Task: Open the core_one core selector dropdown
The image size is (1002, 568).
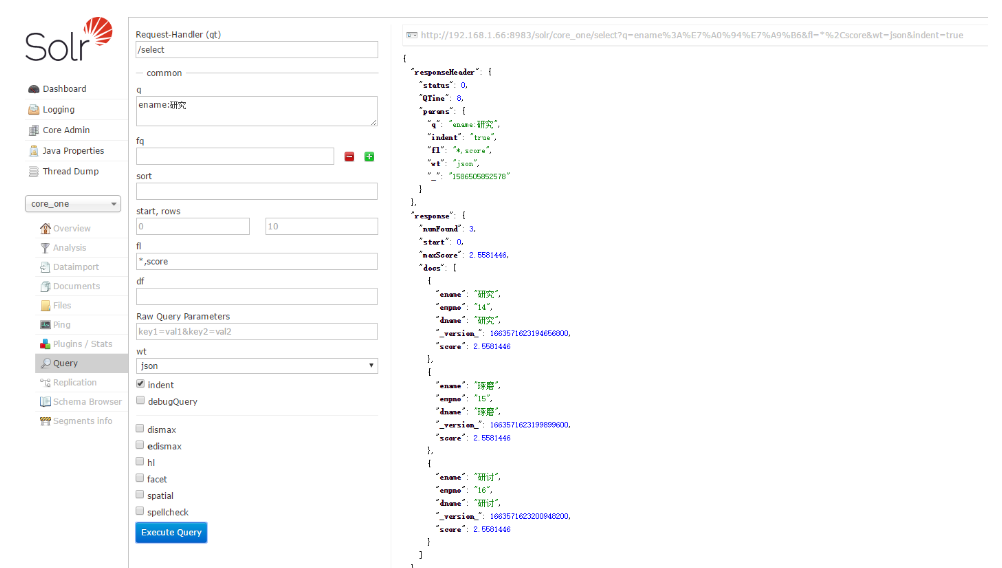Action: pos(73,204)
